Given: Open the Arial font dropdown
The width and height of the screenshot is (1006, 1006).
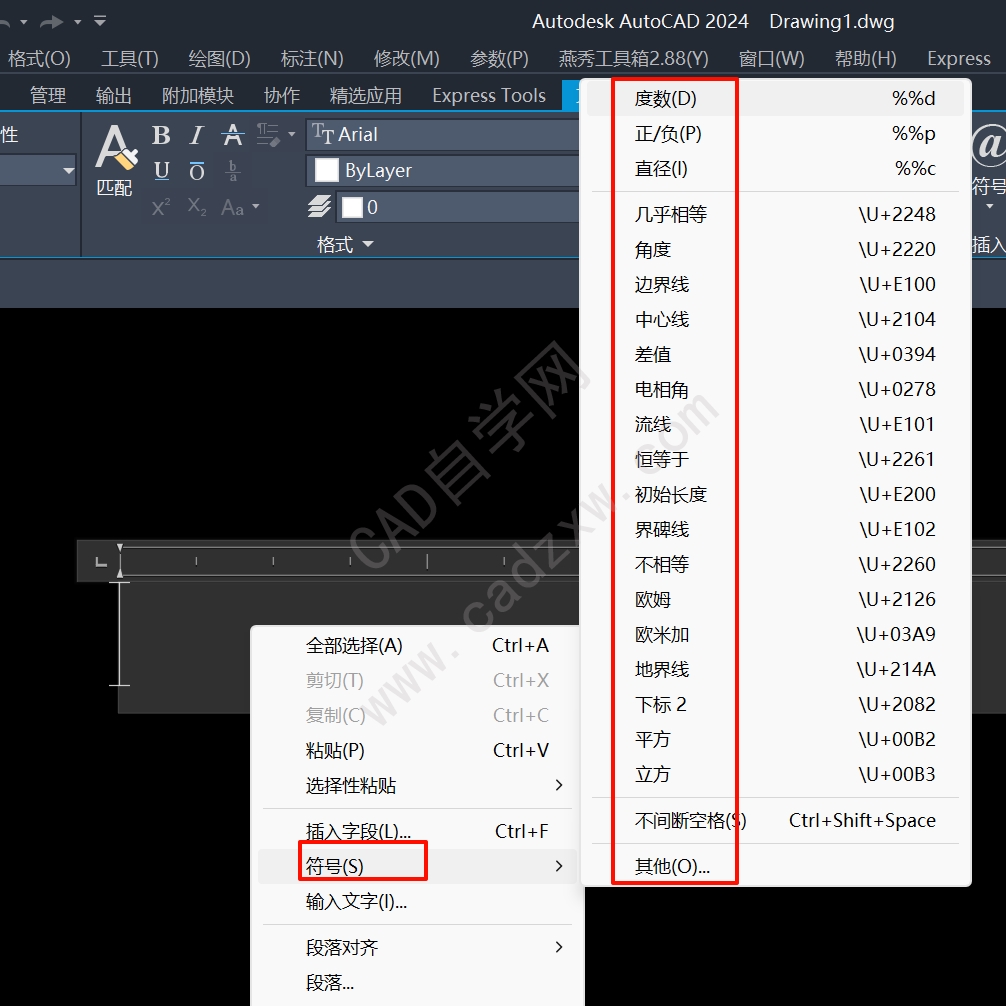Looking at the screenshot, I should 443,135.
